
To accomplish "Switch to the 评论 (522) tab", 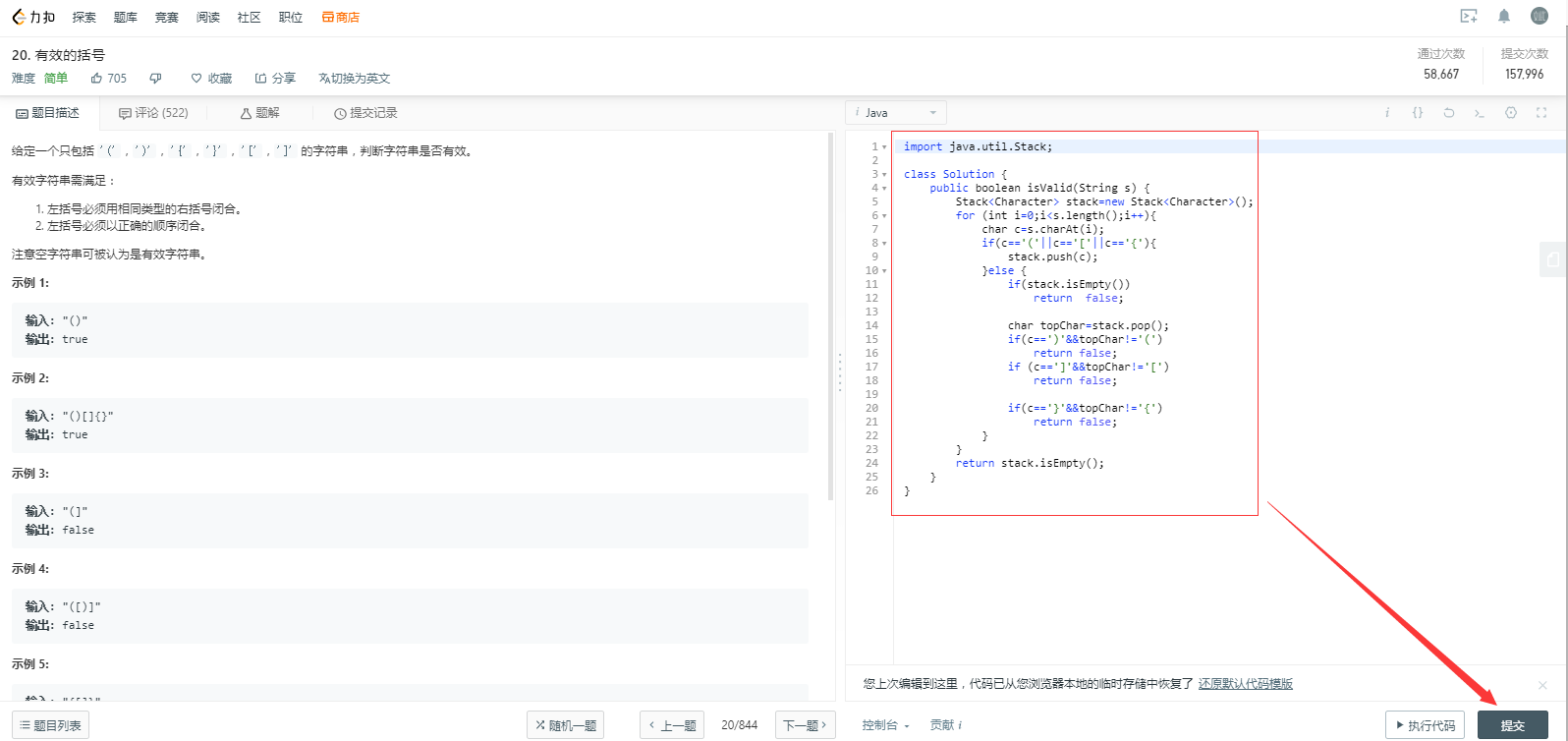I will 153,113.
